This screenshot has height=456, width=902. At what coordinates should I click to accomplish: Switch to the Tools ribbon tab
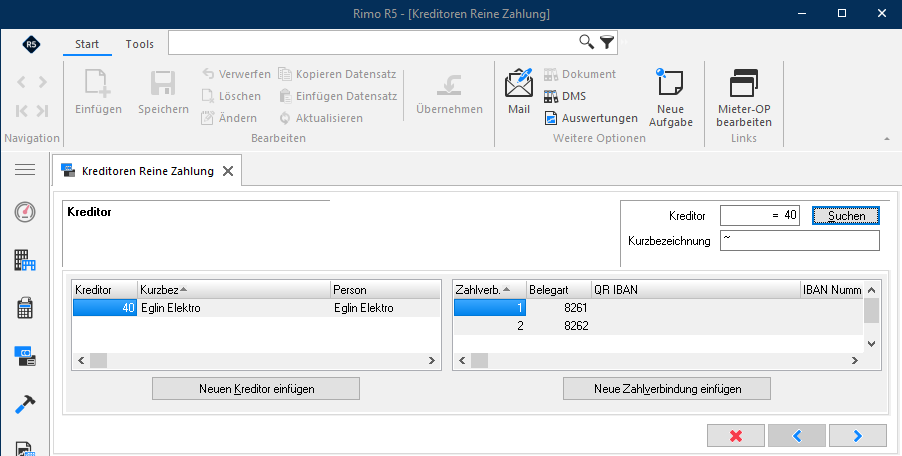pos(140,44)
